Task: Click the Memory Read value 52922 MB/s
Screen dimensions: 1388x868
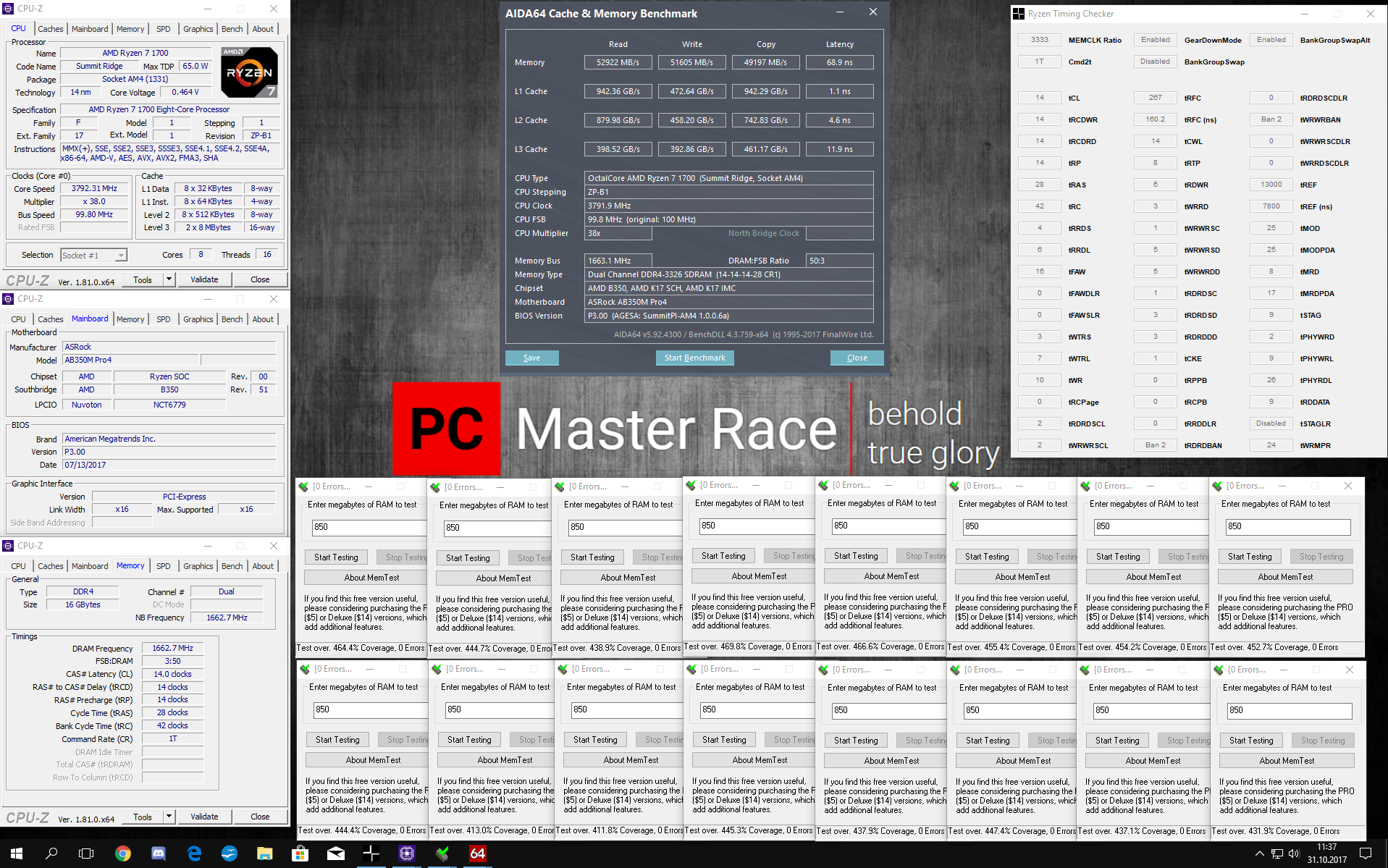Action: pos(618,62)
